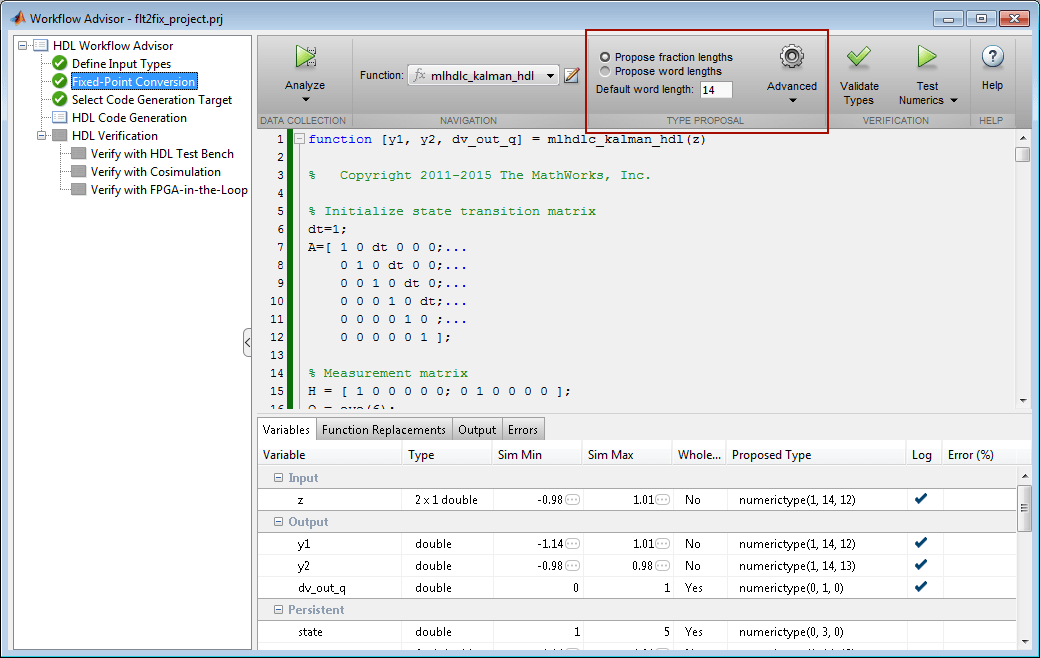Screen dimensions: 1040x658
Task: Run Test Numerics play icon
Action: (927, 57)
